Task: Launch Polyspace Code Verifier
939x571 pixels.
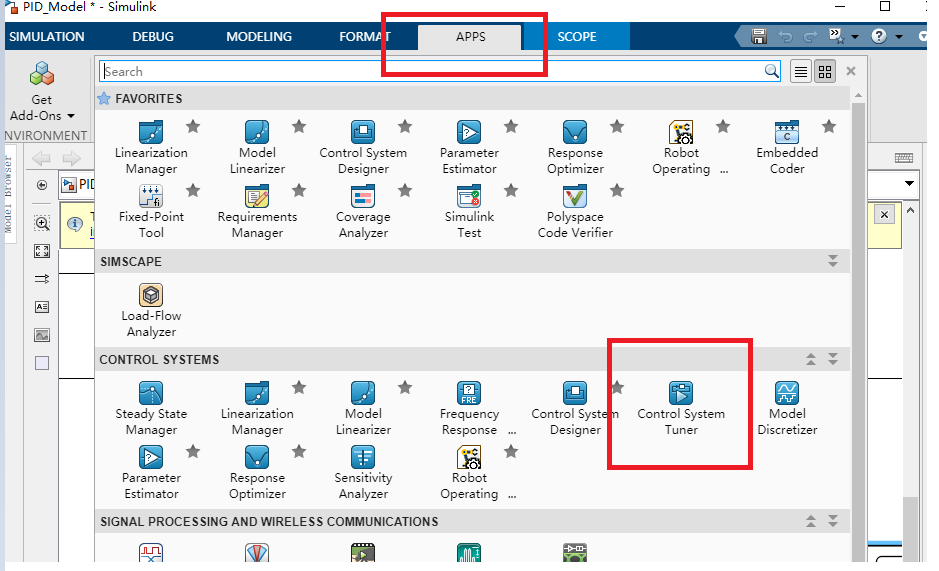Action: [x=575, y=211]
